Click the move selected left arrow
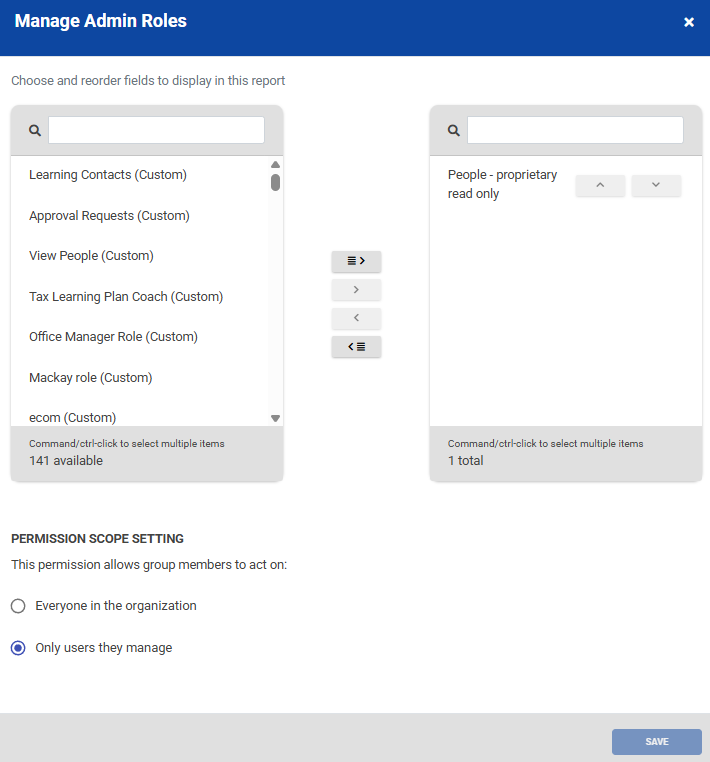The width and height of the screenshot is (710, 762). tap(356, 318)
